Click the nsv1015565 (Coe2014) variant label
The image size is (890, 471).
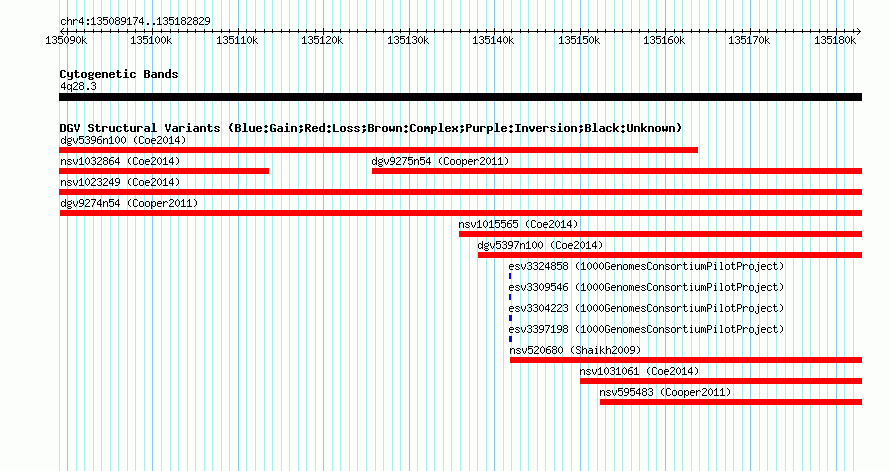pos(518,224)
